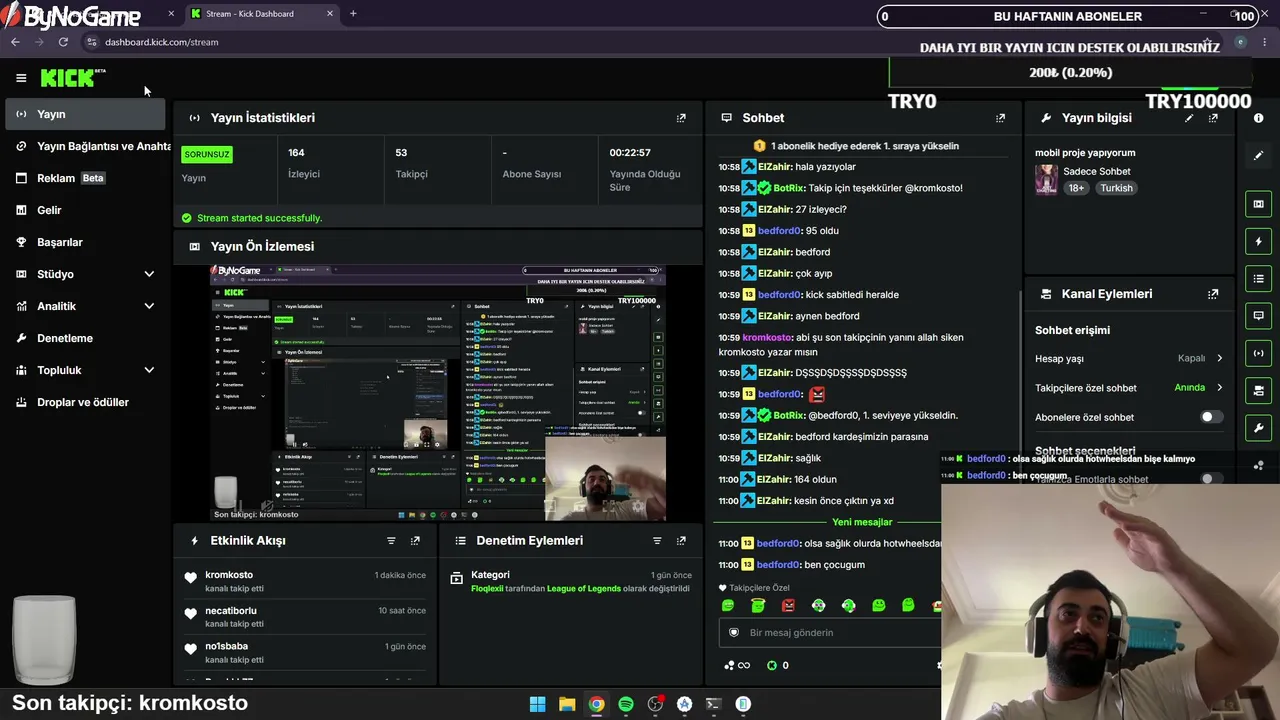Image resolution: width=1280 pixels, height=720 pixels.
Task: Pop out the Sohbet chat panel
Action: pos(1000,118)
